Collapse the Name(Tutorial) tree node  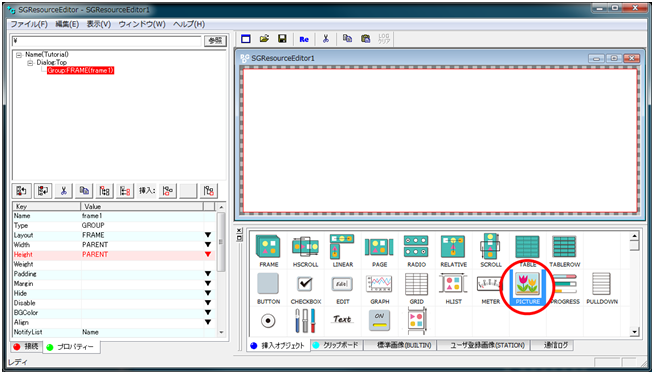click(19, 55)
